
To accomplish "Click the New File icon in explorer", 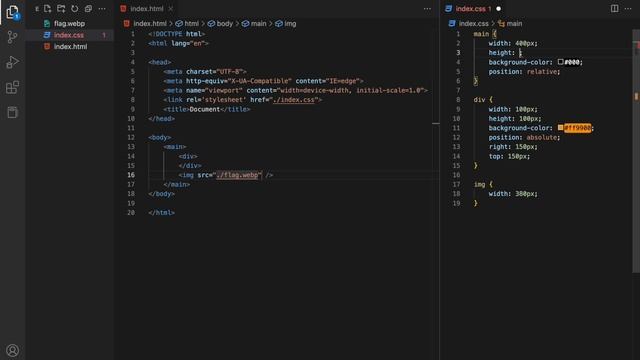I will (47, 9).
